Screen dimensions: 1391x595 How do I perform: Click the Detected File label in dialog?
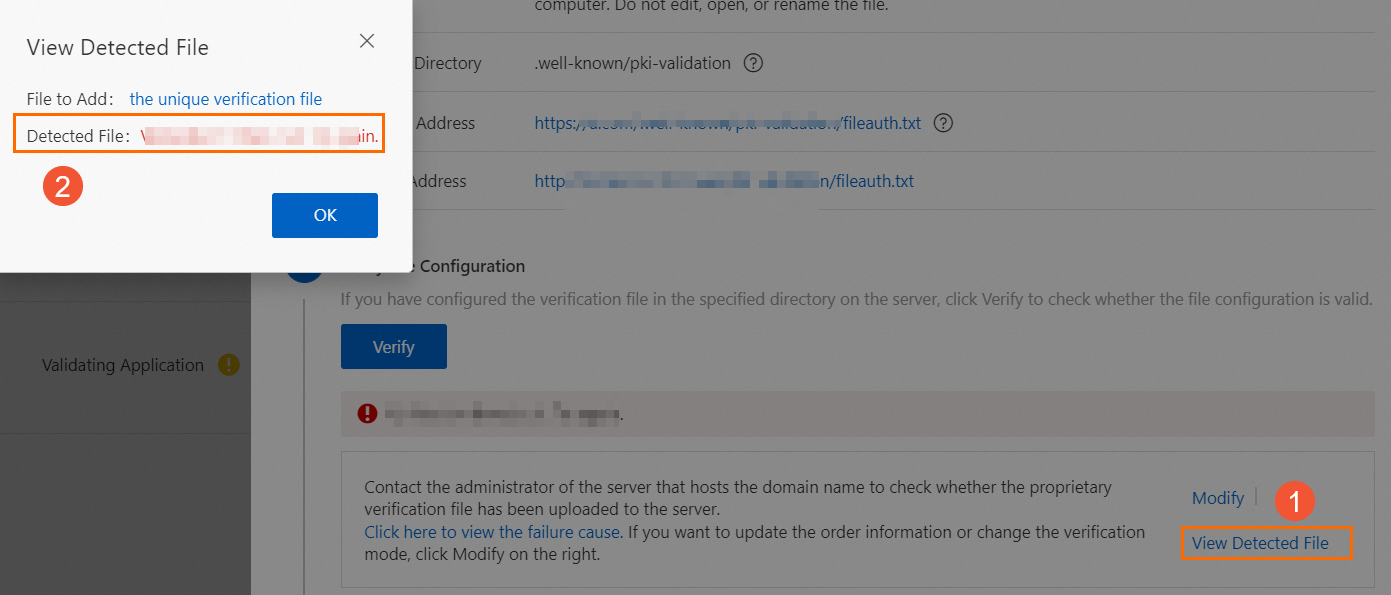(78, 136)
